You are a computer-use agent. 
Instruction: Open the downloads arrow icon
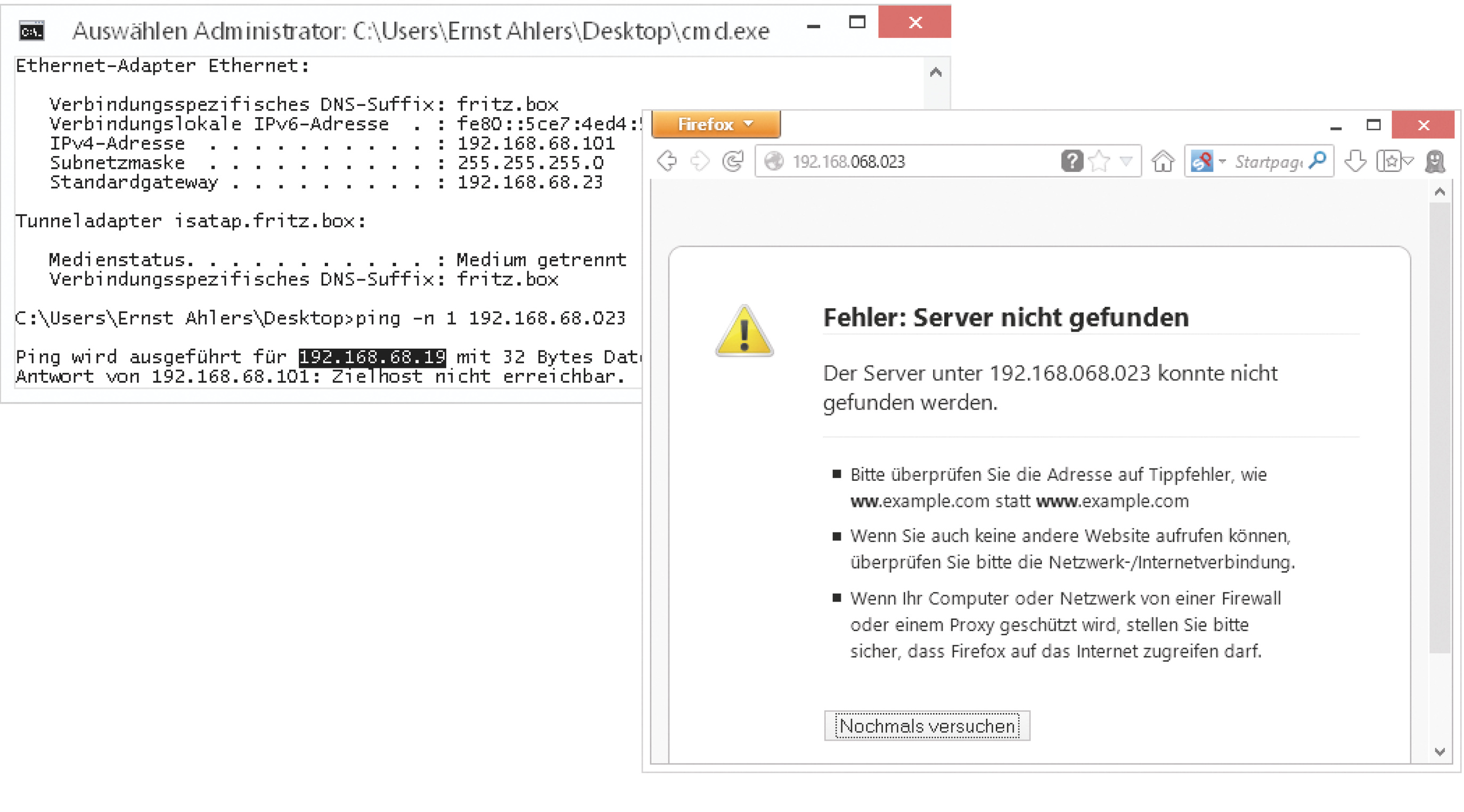click(1355, 161)
